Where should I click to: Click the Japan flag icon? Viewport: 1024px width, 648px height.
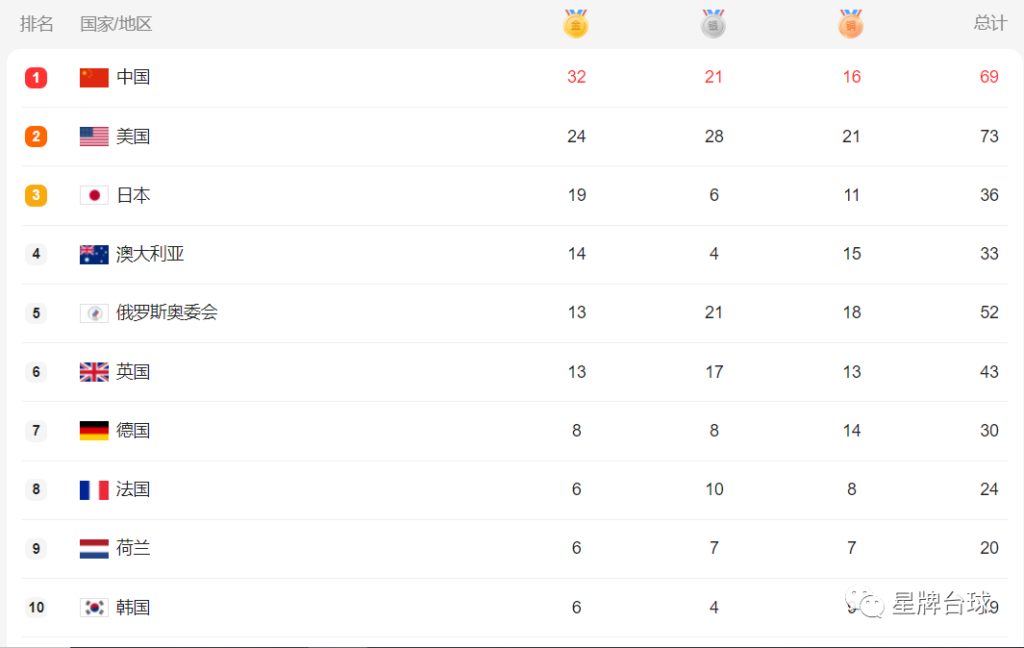coord(94,195)
